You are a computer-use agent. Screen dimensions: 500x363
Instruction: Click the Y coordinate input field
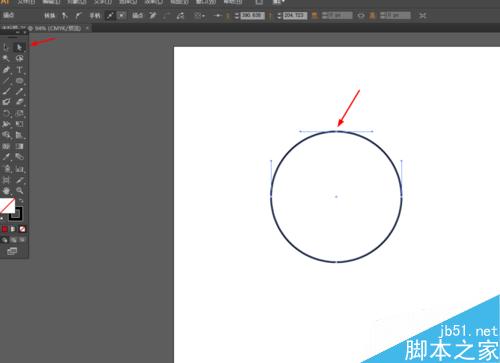(x=295, y=16)
